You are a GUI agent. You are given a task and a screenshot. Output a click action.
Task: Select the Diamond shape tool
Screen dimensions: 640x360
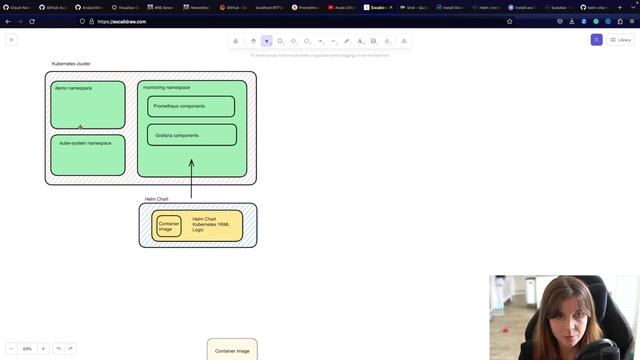[x=293, y=41]
